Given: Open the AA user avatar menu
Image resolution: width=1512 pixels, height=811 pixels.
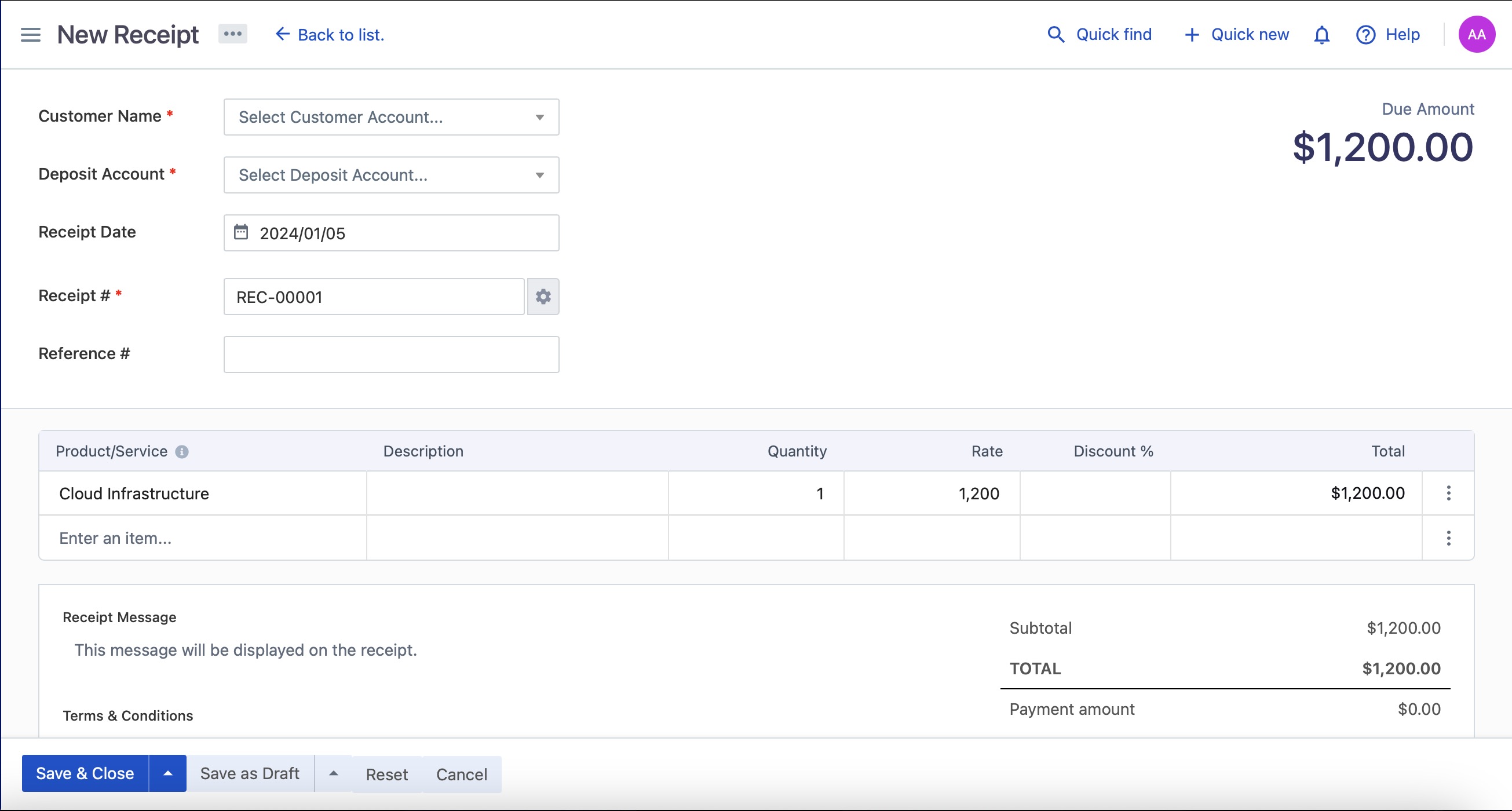Looking at the screenshot, I should pos(1476,34).
